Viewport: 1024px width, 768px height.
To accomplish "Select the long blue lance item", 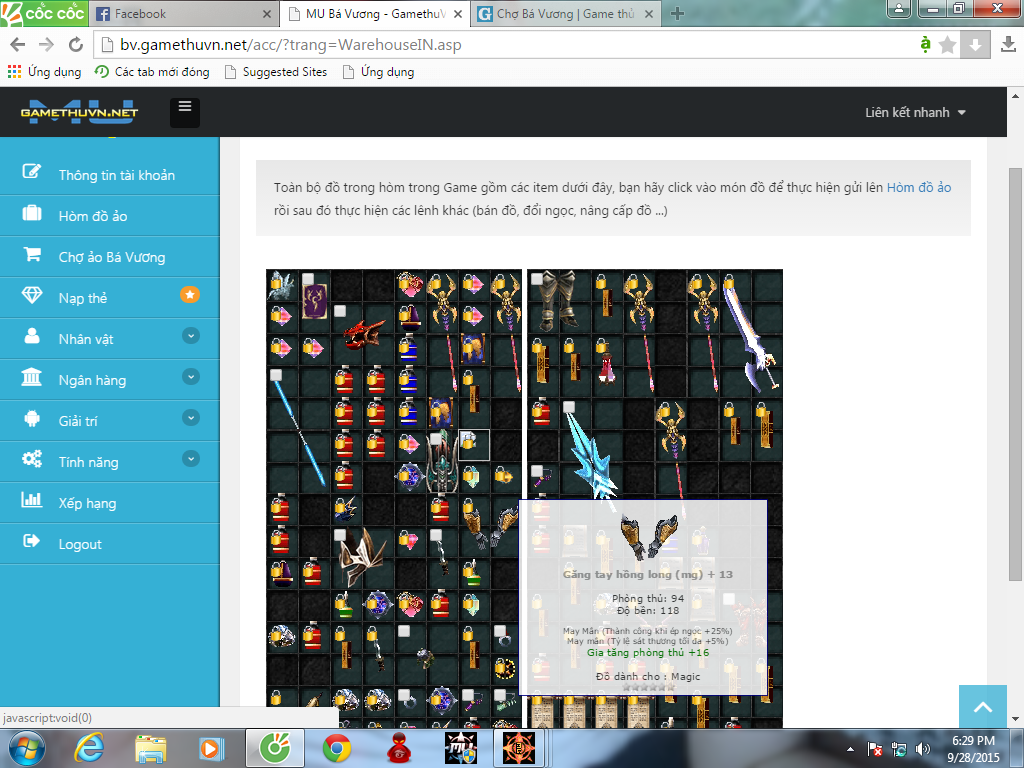I will [x=298, y=431].
